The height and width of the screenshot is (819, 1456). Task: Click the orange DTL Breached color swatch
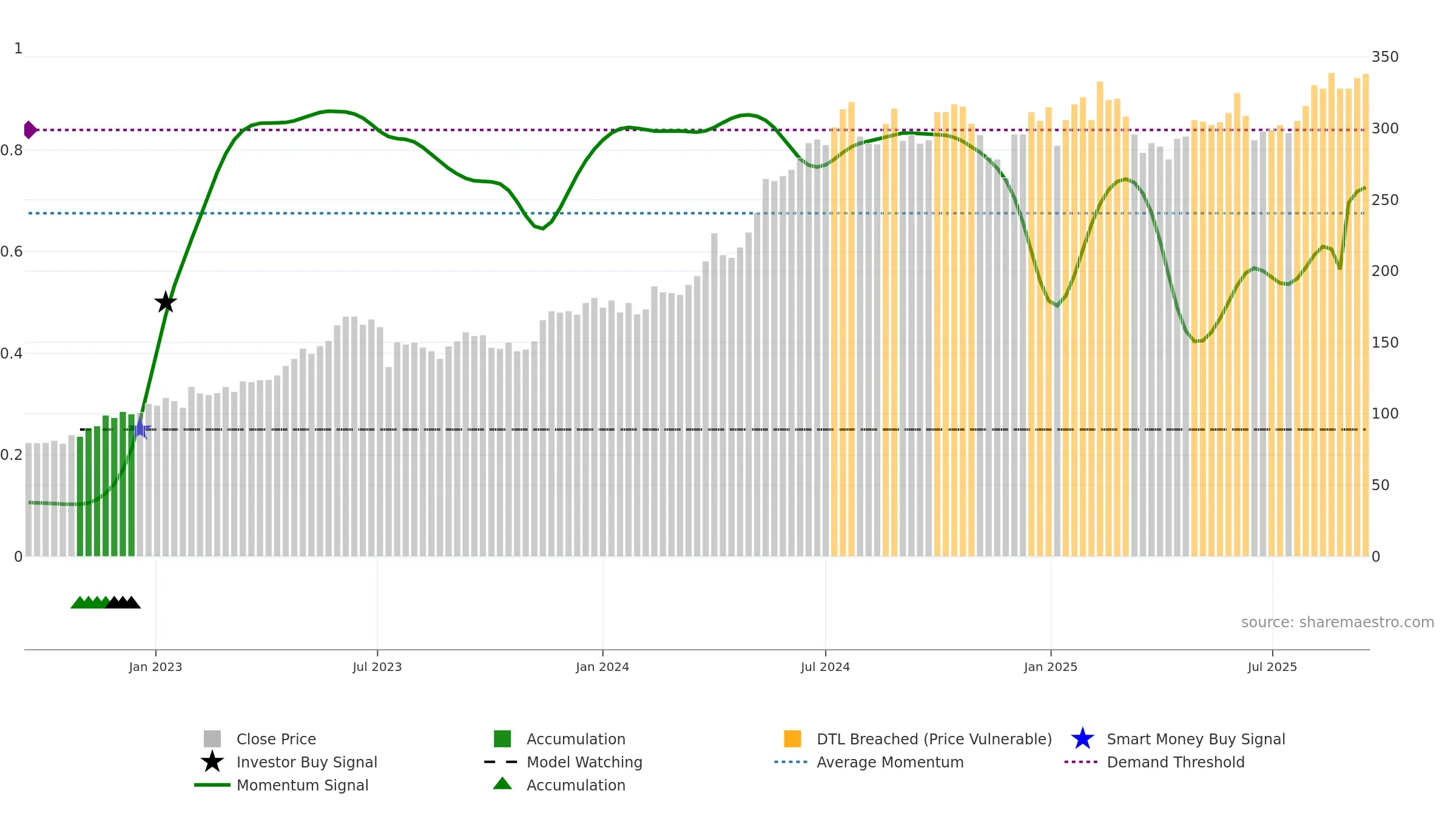click(792, 739)
